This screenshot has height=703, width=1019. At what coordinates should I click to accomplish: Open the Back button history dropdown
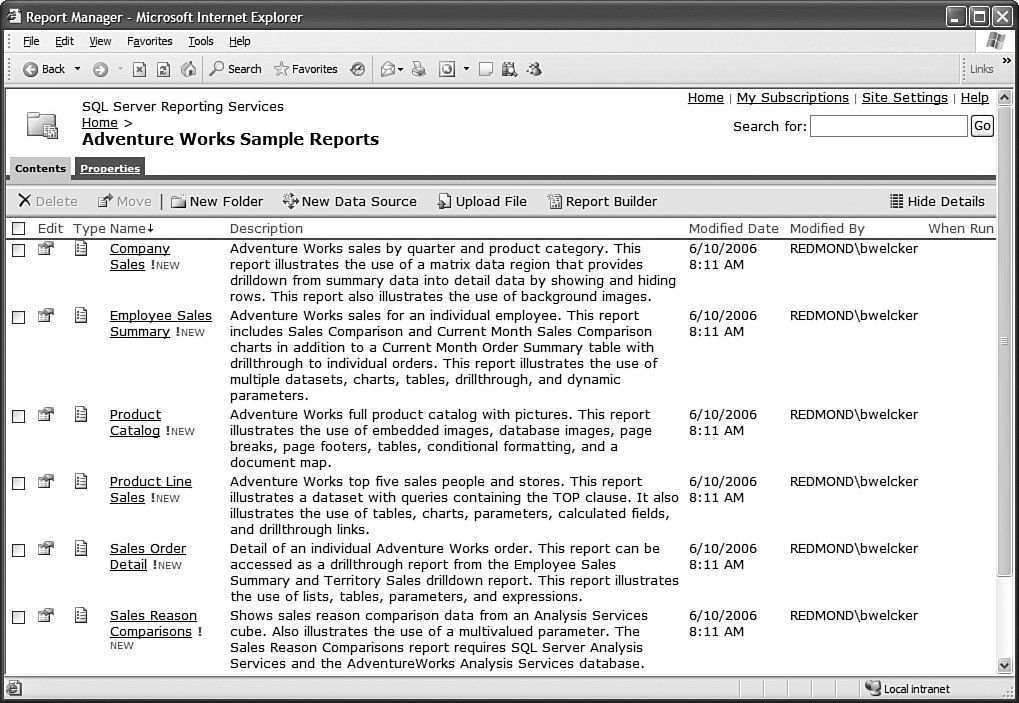pos(77,69)
